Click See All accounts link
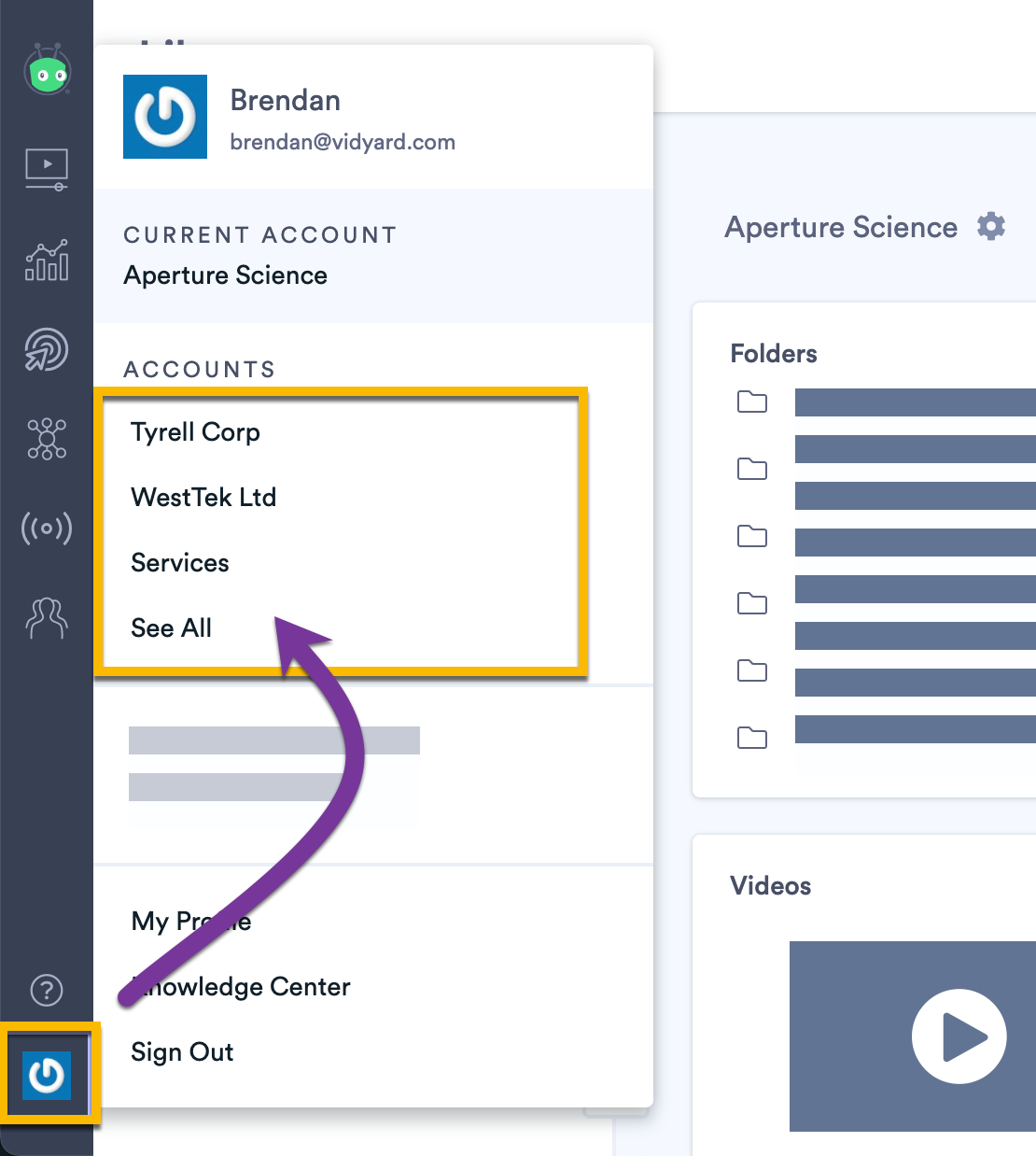Screen dimensions: 1036x1156 [x=171, y=628]
